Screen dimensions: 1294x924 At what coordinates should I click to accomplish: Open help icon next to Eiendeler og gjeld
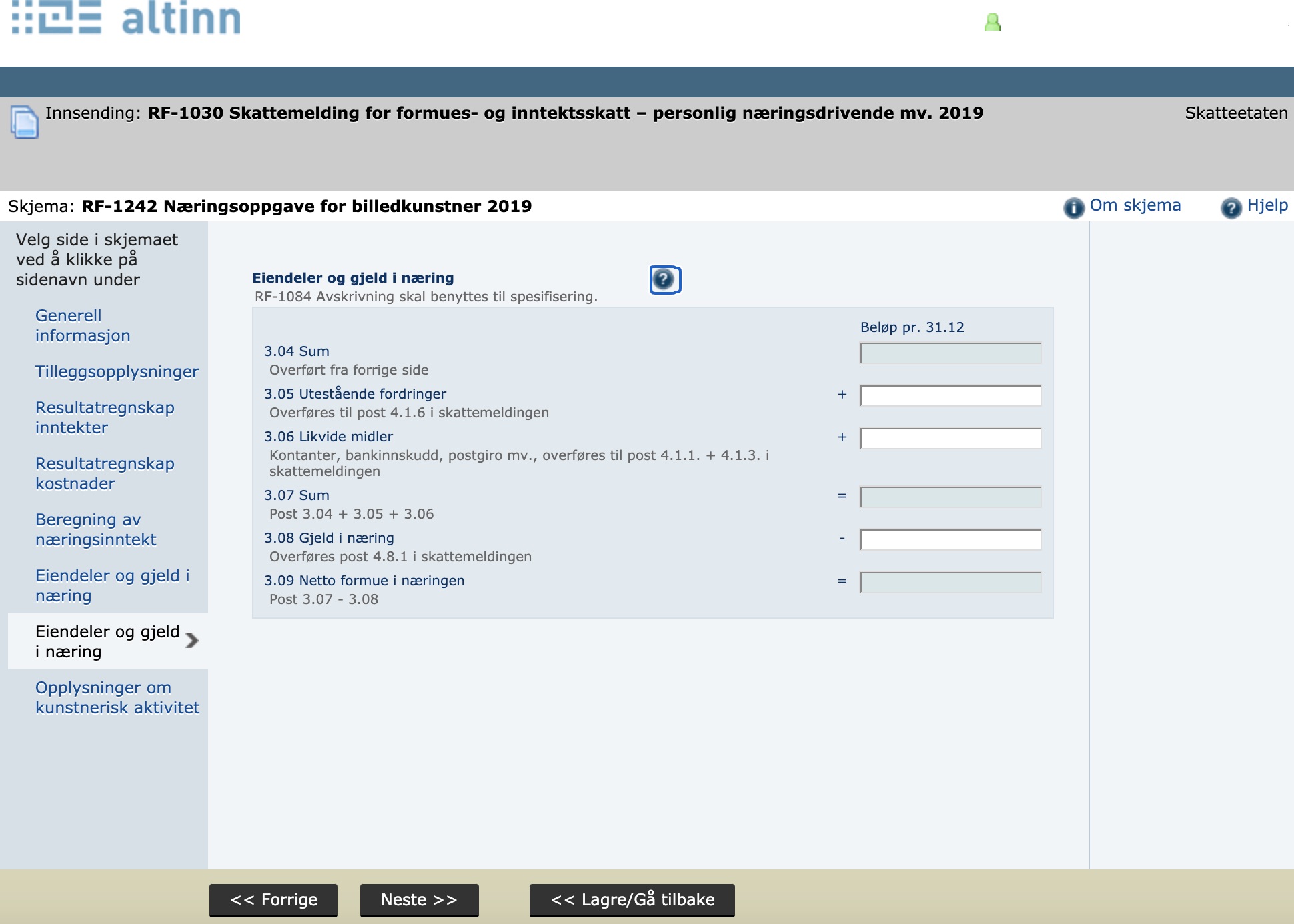click(x=665, y=279)
